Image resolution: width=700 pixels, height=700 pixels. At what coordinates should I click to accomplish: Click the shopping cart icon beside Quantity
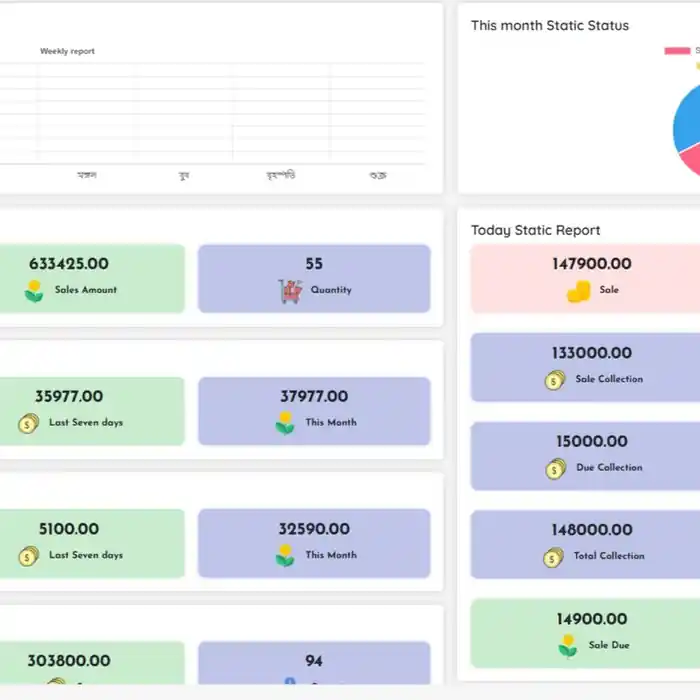pos(291,291)
